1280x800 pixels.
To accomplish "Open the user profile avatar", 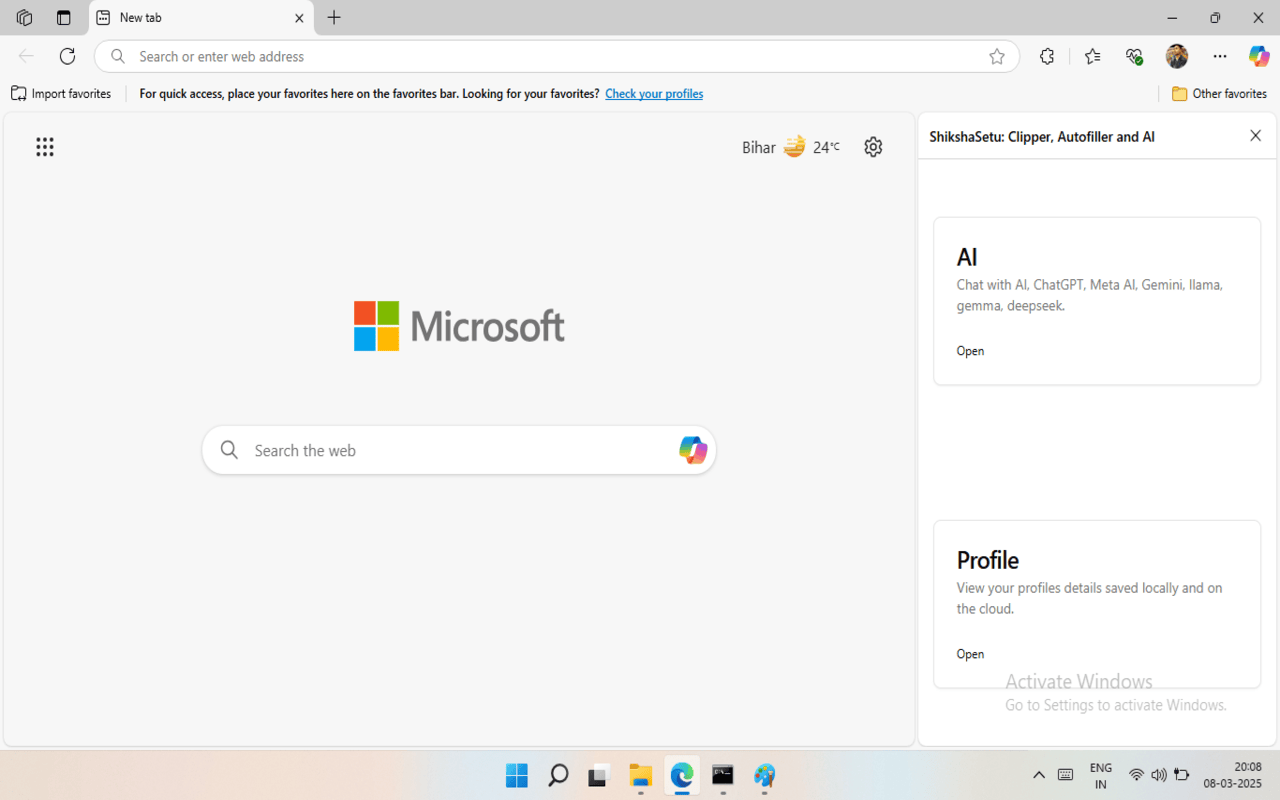I will point(1177,56).
